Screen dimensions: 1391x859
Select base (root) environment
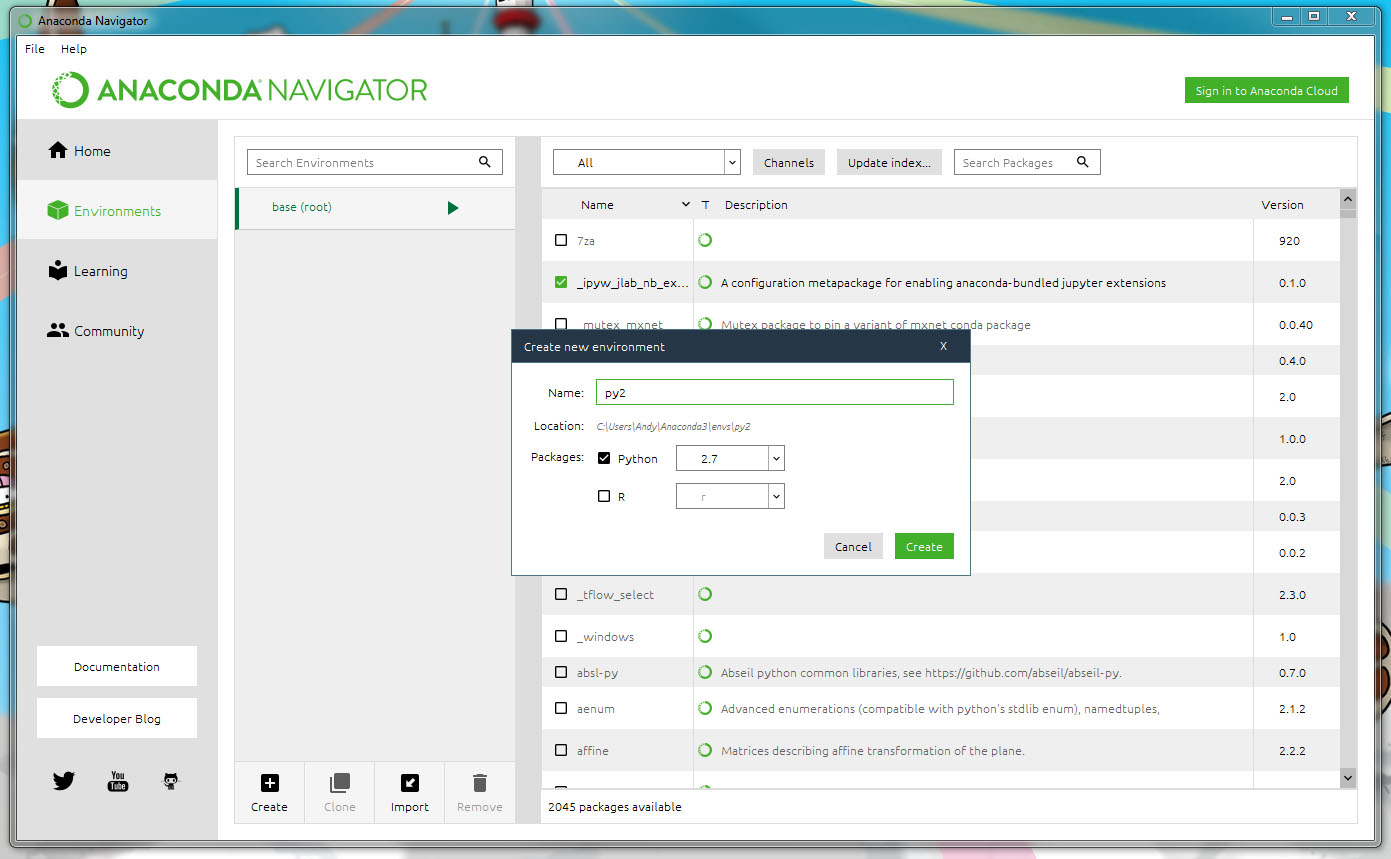pyautogui.click(x=375, y=208)
